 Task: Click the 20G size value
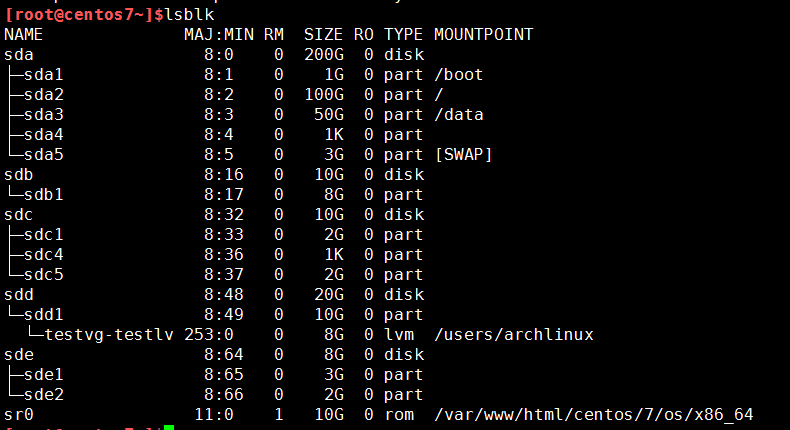(328, 294)
